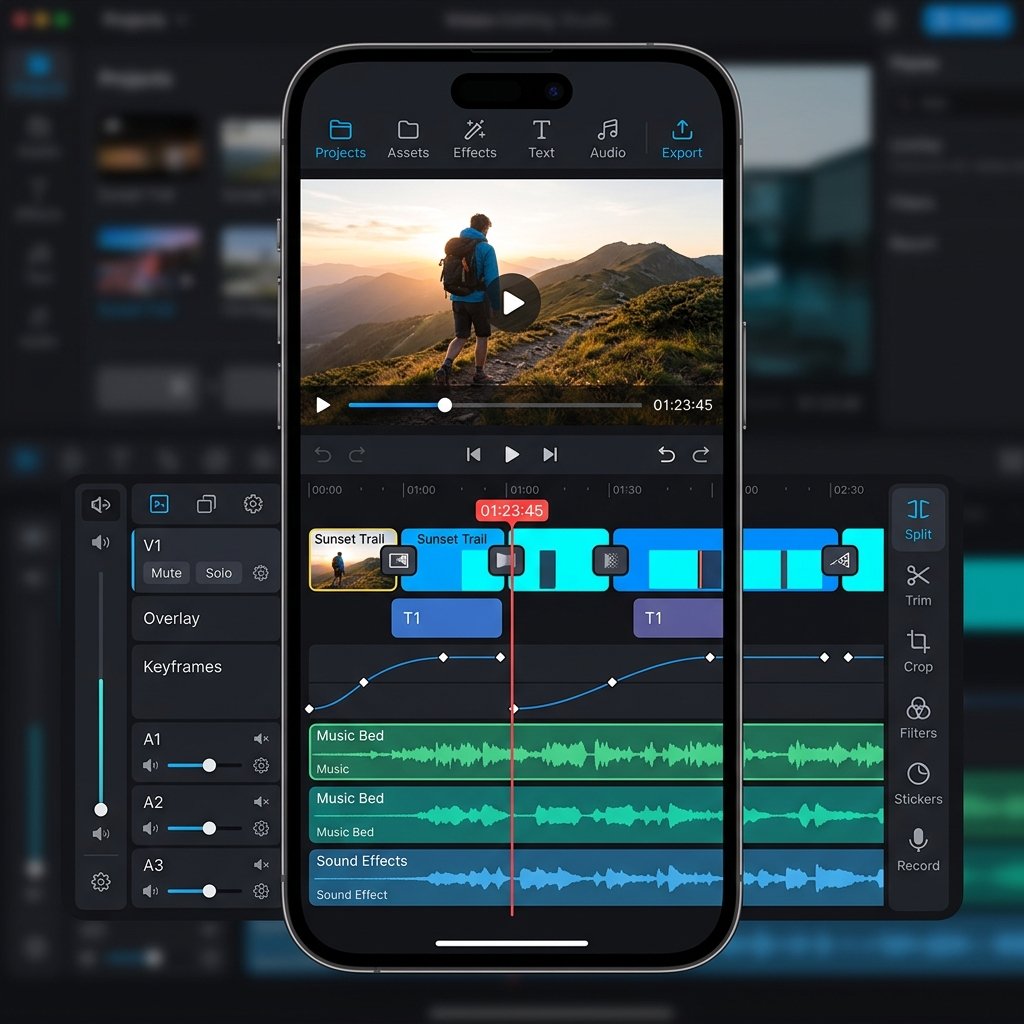This screenshot has height=1024, width=1024.
Task: Open master mixer settings gear
Action: click(x=101, y=882)
